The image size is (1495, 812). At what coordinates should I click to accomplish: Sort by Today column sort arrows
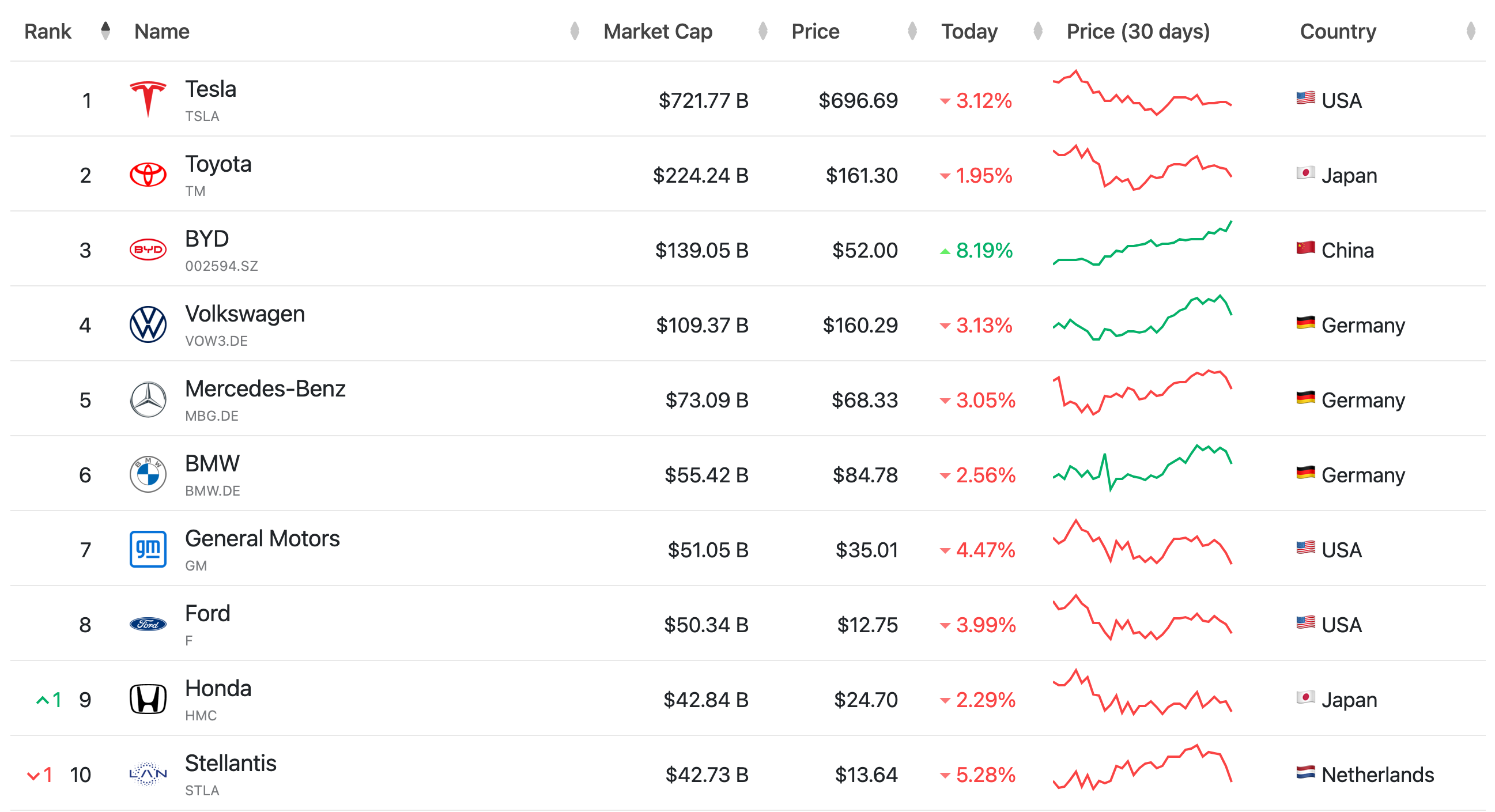(x=1039, y=31)
